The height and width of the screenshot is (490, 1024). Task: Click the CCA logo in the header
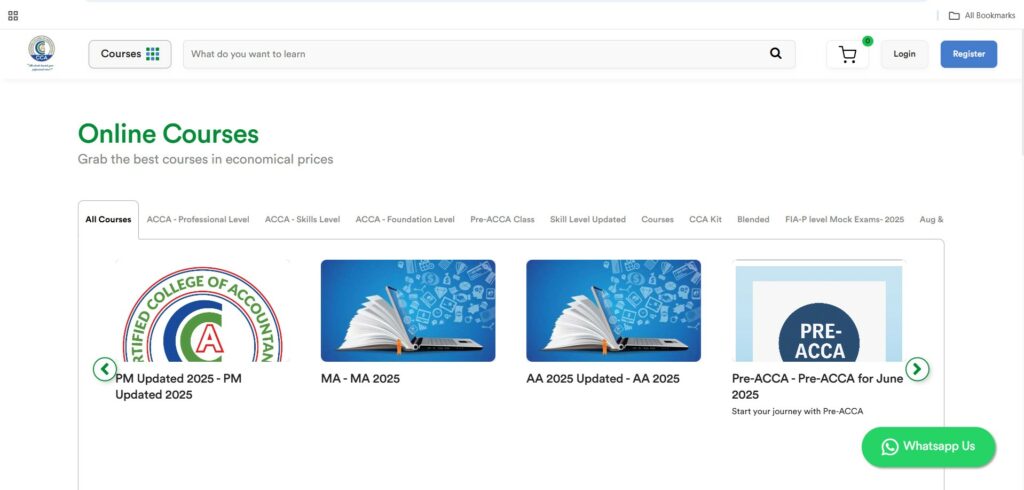point(41,53)
